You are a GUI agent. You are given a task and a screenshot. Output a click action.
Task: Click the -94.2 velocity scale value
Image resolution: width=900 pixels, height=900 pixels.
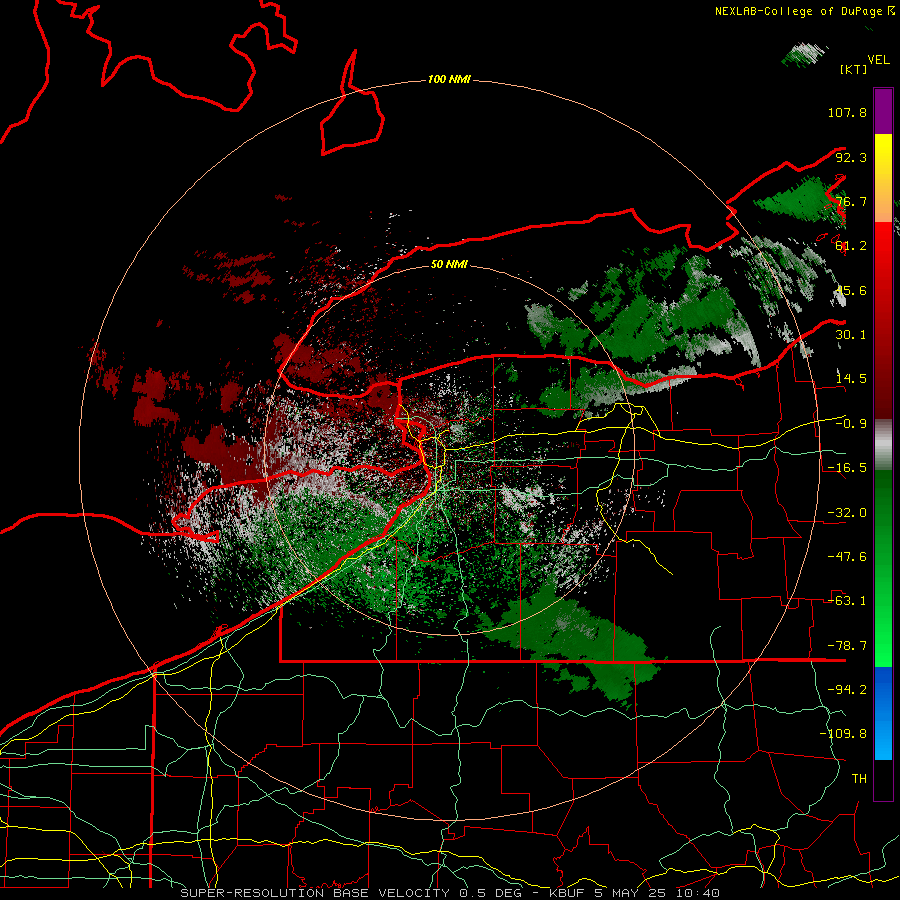(x=847, y=690)
